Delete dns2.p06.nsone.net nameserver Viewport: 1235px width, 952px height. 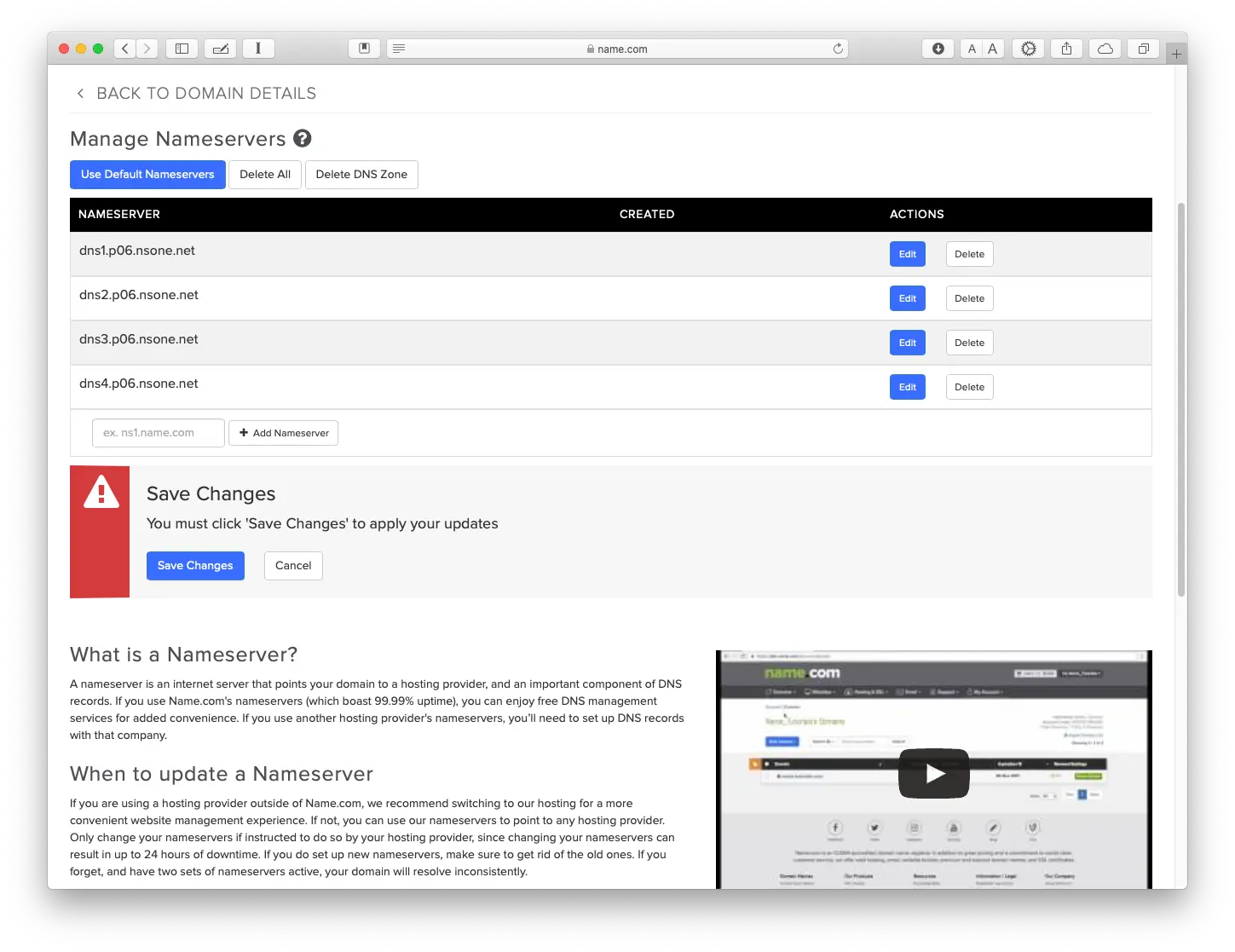(x=970, y=298)
